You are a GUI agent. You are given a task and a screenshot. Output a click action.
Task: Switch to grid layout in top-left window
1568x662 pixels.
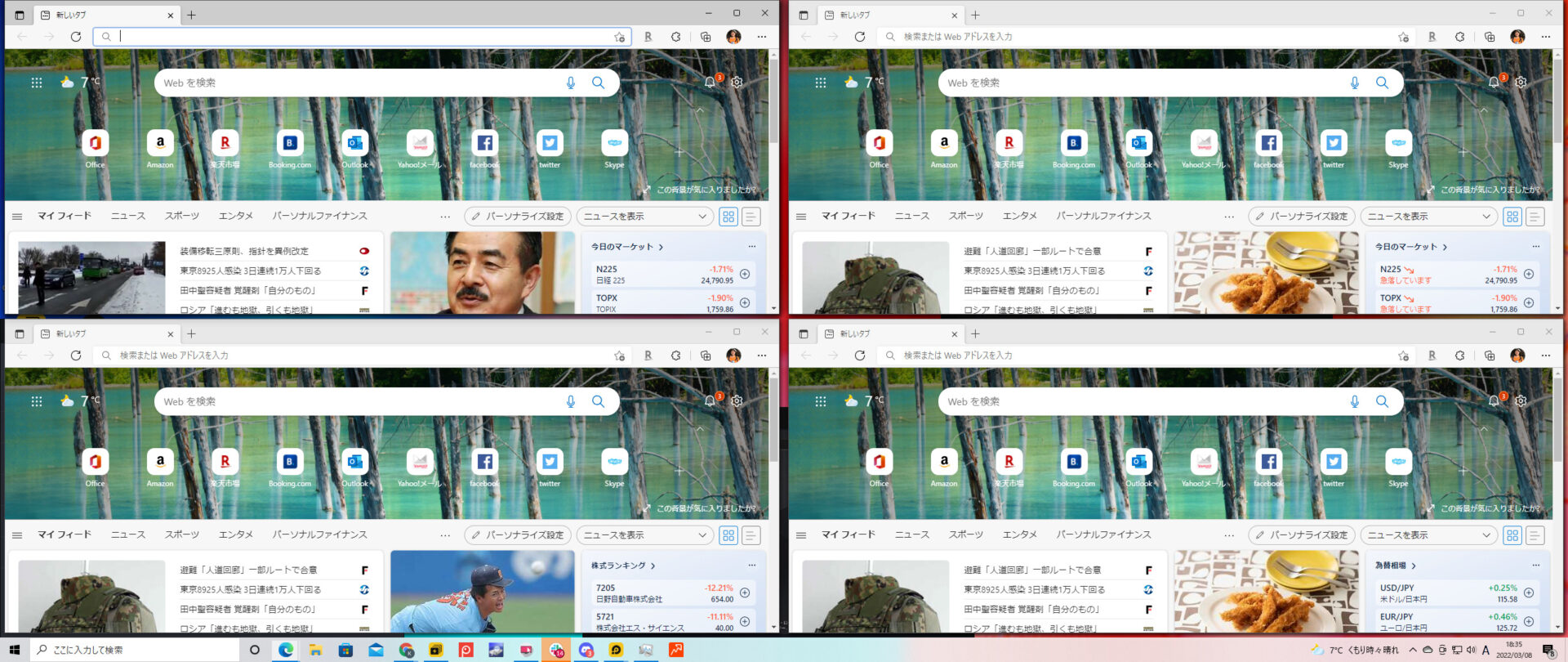[728, 217]
